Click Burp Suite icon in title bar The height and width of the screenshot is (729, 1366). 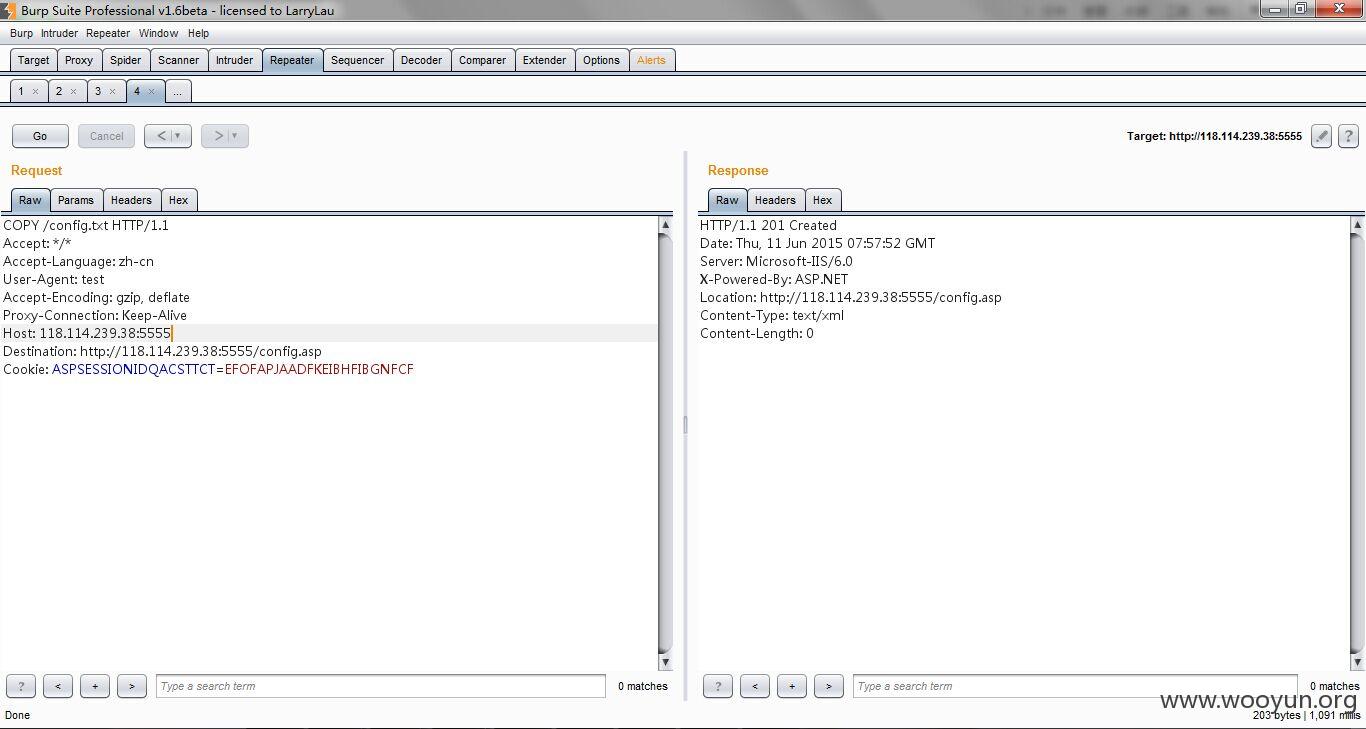pyautogui.click(x=8, y=10)
